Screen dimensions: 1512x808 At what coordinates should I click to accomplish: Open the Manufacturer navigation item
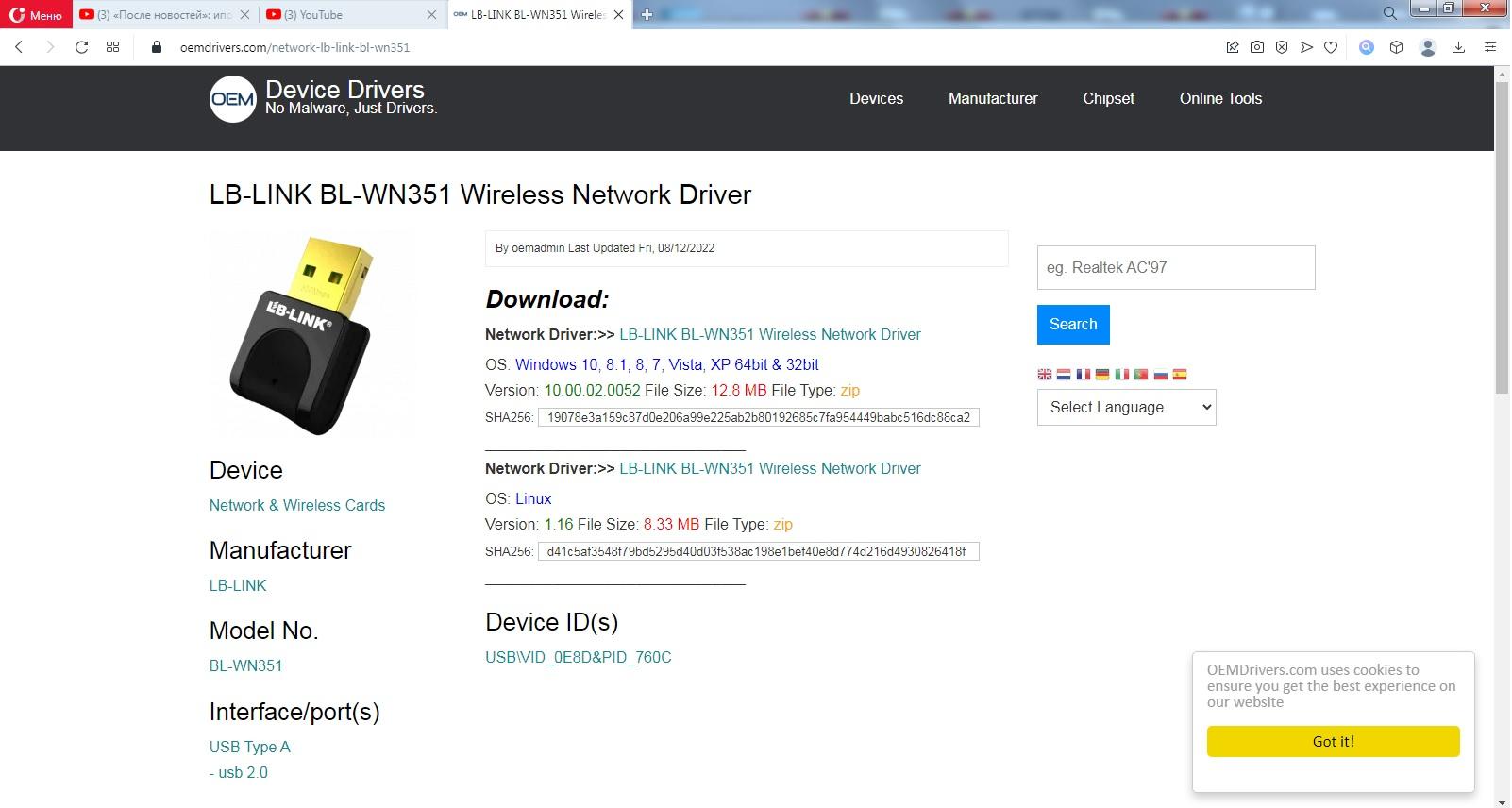coord(993,98)
